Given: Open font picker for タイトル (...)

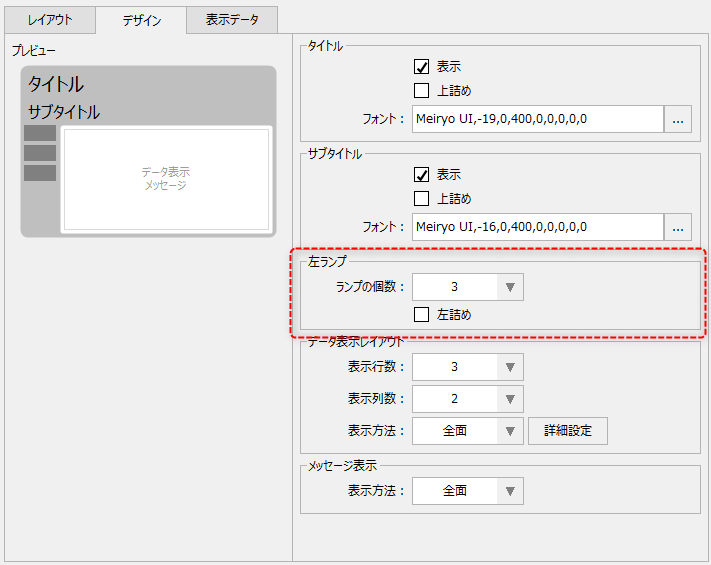Looking at the screenshot, I should [678, 119].
